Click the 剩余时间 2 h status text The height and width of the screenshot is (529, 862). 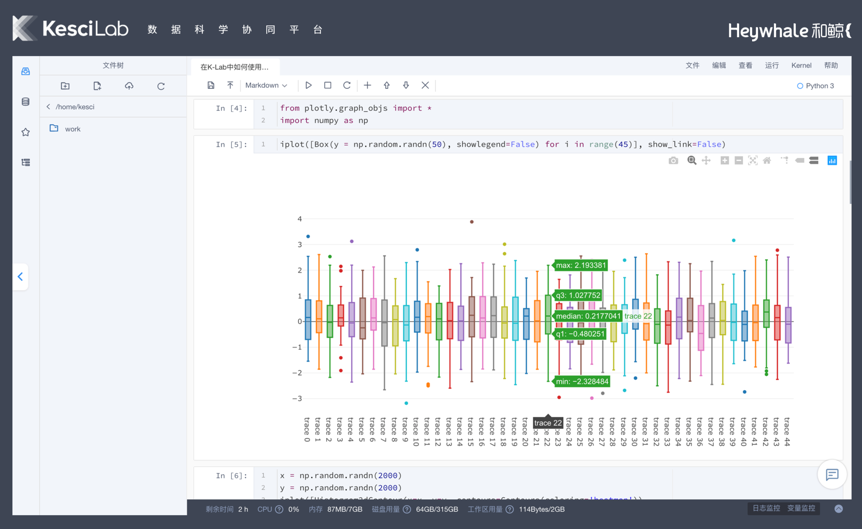227,509
